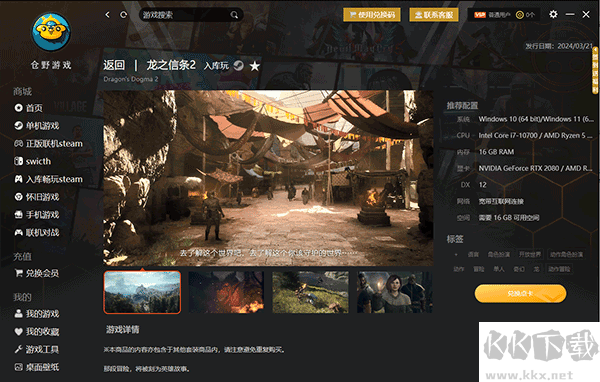The height and width of the screenshot is (382, 600).
Task: Click the 入库玩 label
Action: (216, 66)
